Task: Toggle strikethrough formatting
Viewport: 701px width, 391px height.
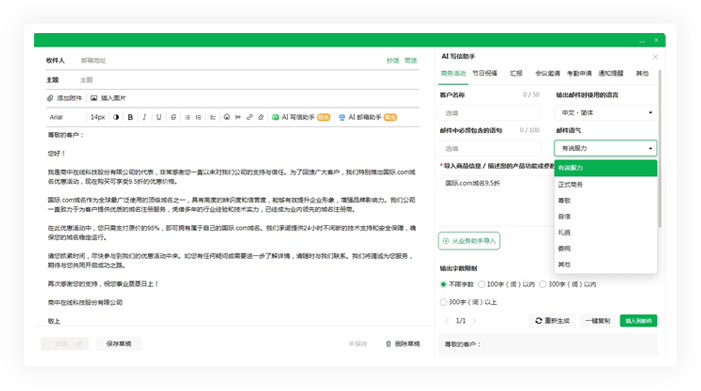Action: point(173,117)
